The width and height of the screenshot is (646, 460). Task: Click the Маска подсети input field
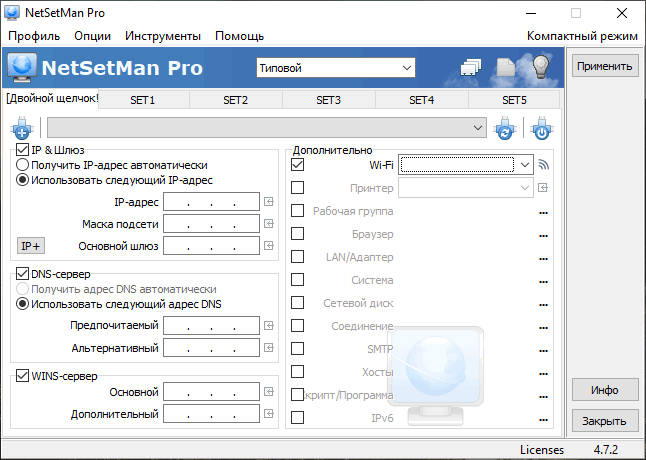click(211, 224)
